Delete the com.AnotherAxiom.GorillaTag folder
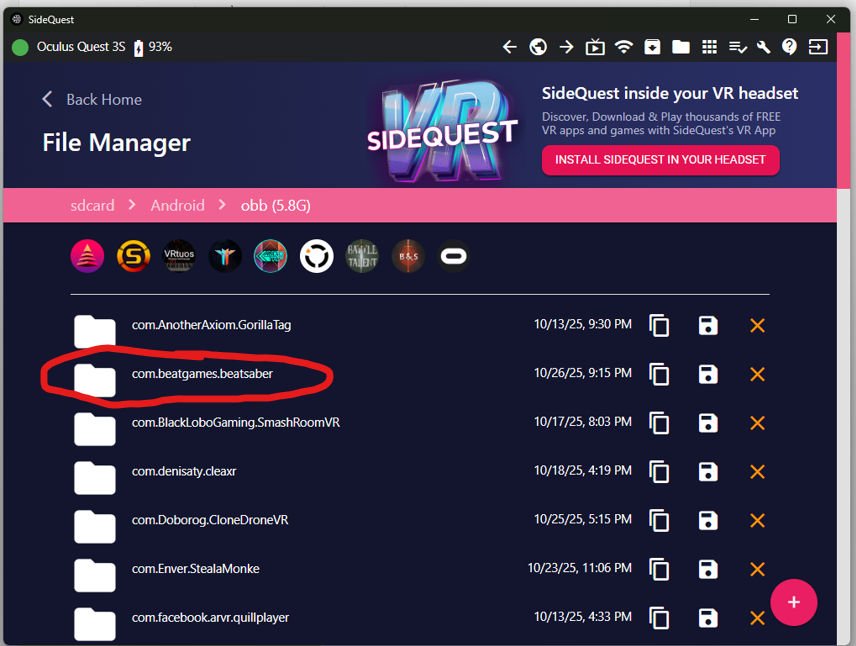856x646 pixels. point(757,325)
